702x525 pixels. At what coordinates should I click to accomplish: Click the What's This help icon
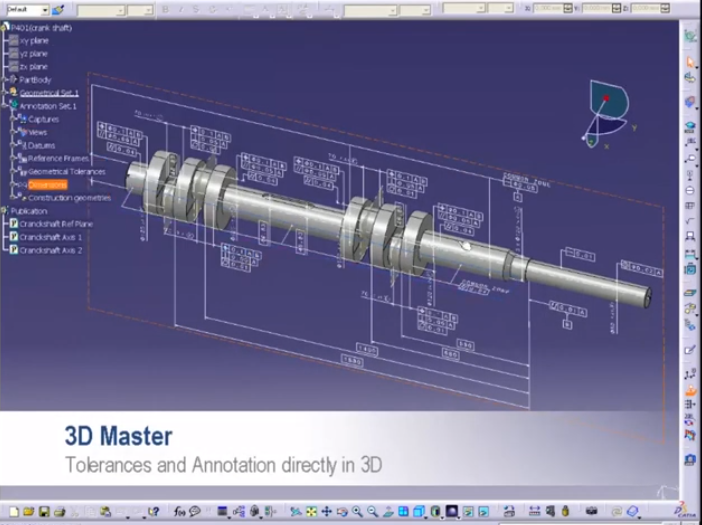(x=154, y=511)
